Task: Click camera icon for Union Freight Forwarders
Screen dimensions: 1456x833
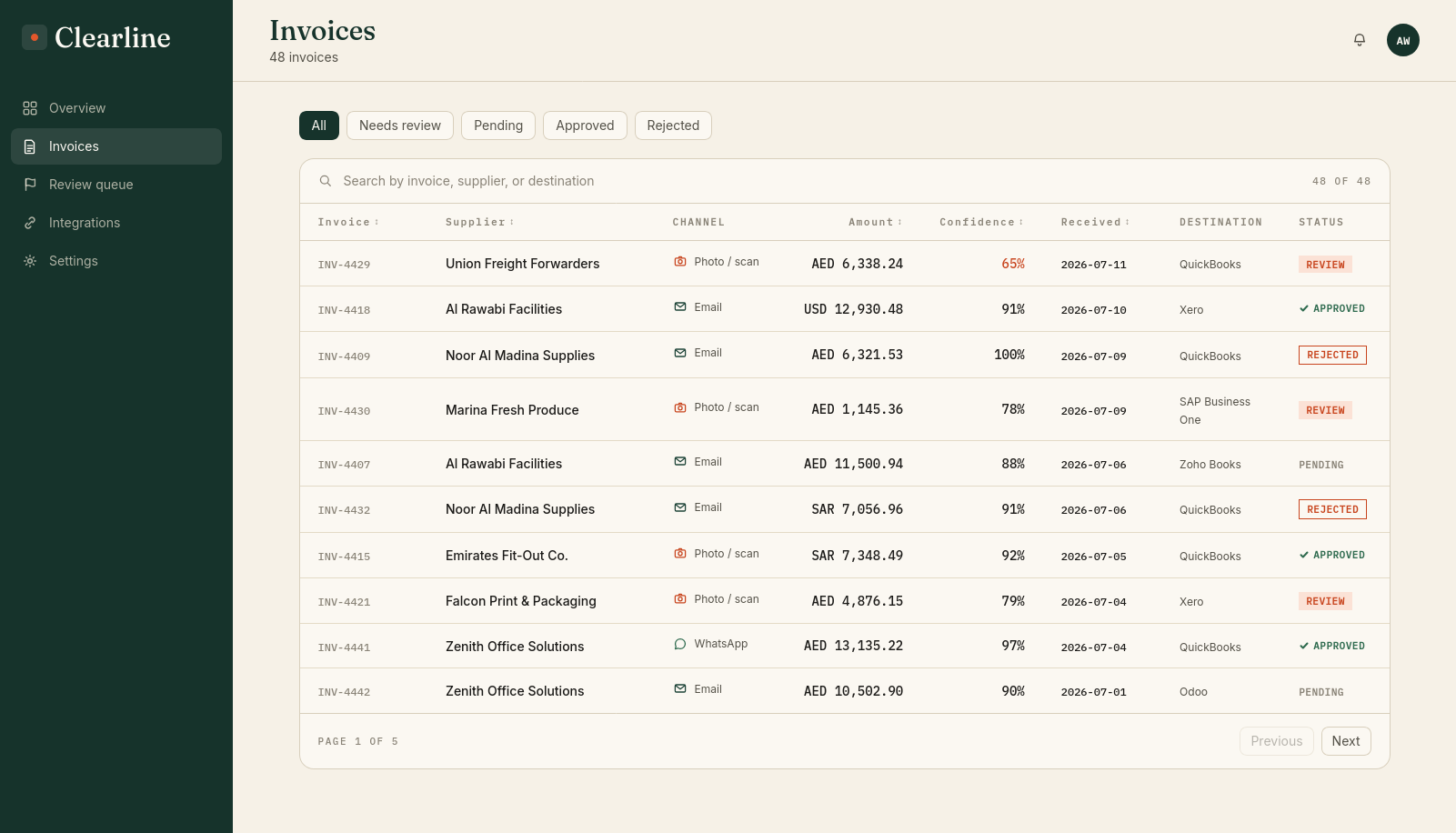Action: [680, 262]
